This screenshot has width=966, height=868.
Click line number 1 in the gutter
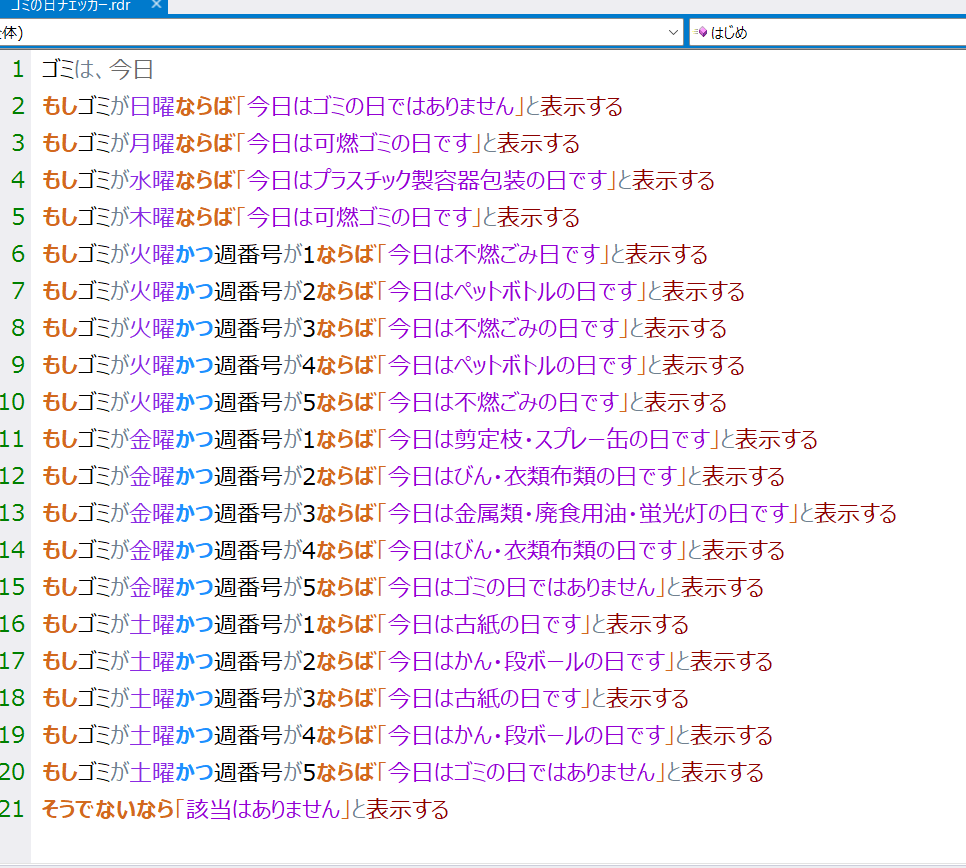click(18, 70)
